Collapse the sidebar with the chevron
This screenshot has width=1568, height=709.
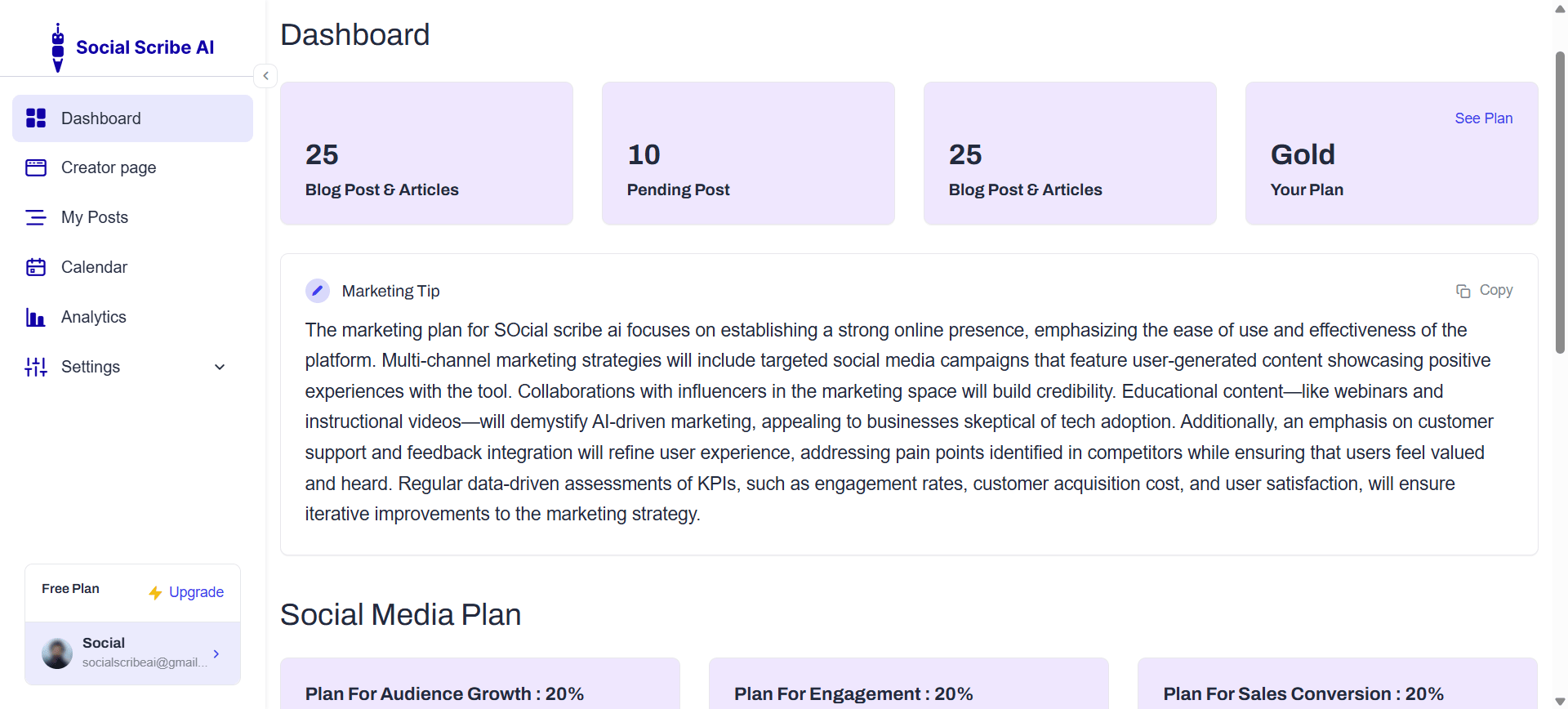point(265,76)
